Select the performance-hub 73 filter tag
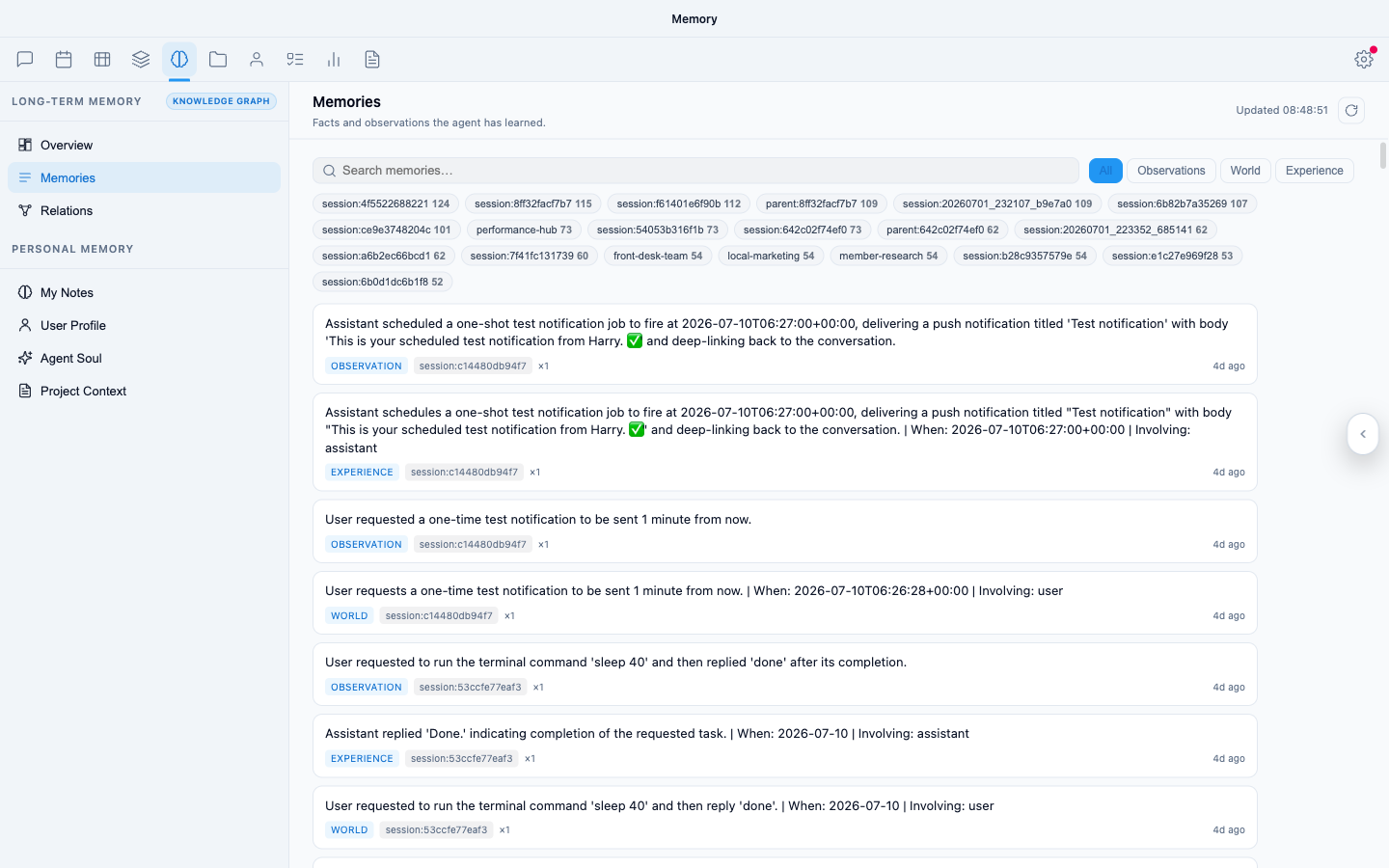The height and width of the screenshot is (868, 1389). 524,230
